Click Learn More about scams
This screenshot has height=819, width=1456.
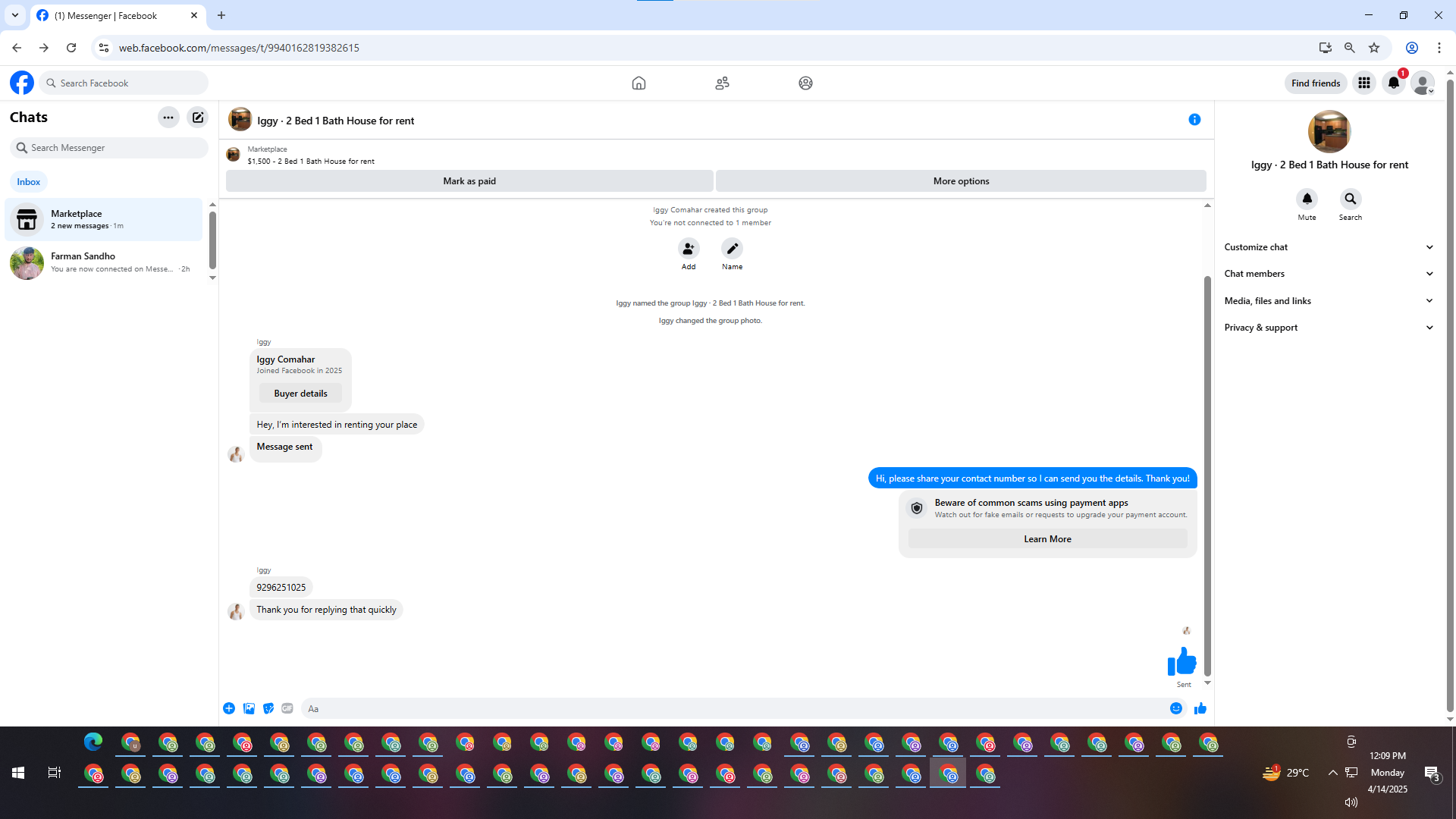click(x=1047, y=539)
